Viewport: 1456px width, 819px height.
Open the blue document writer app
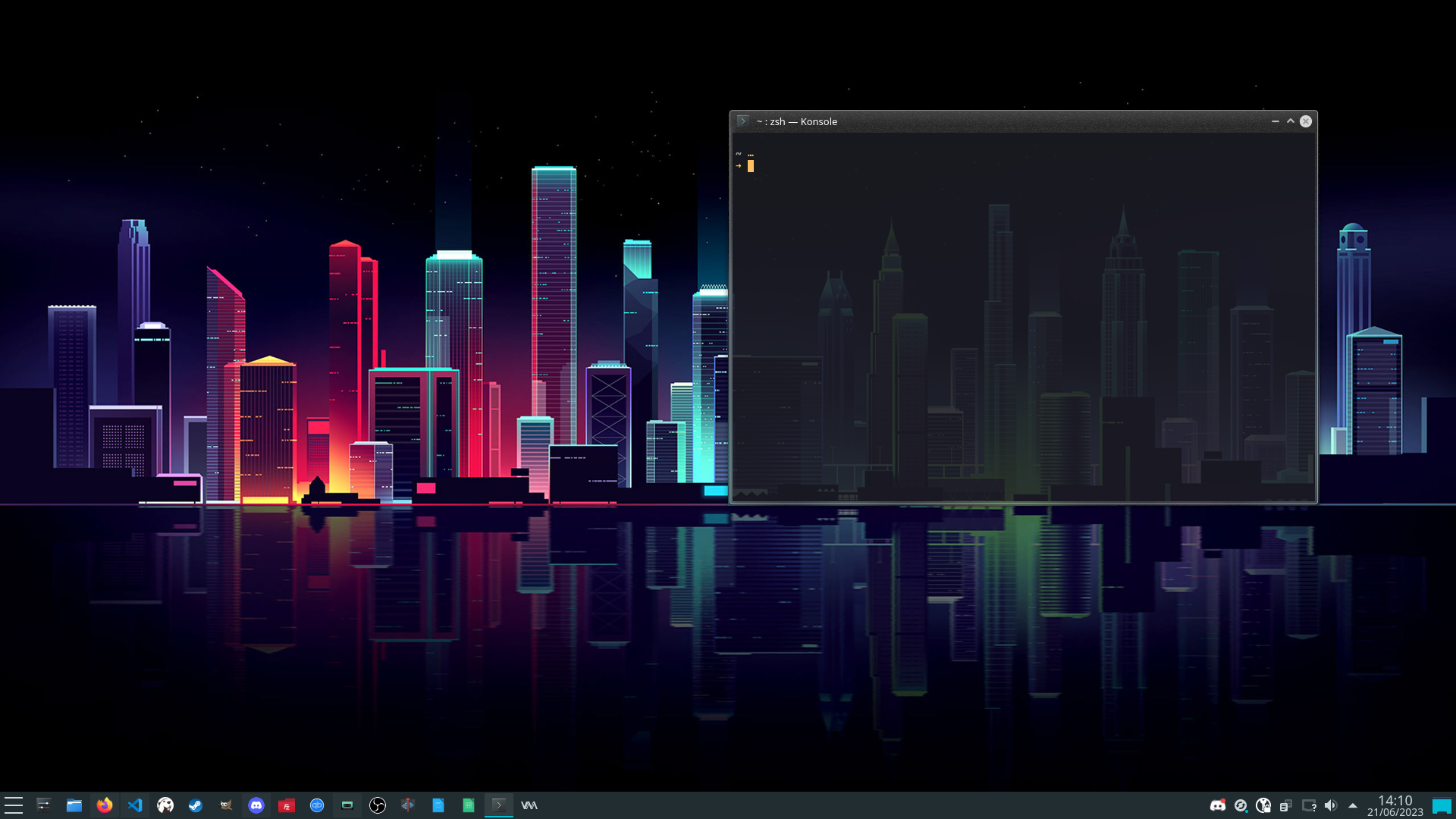tap(438, 805)
